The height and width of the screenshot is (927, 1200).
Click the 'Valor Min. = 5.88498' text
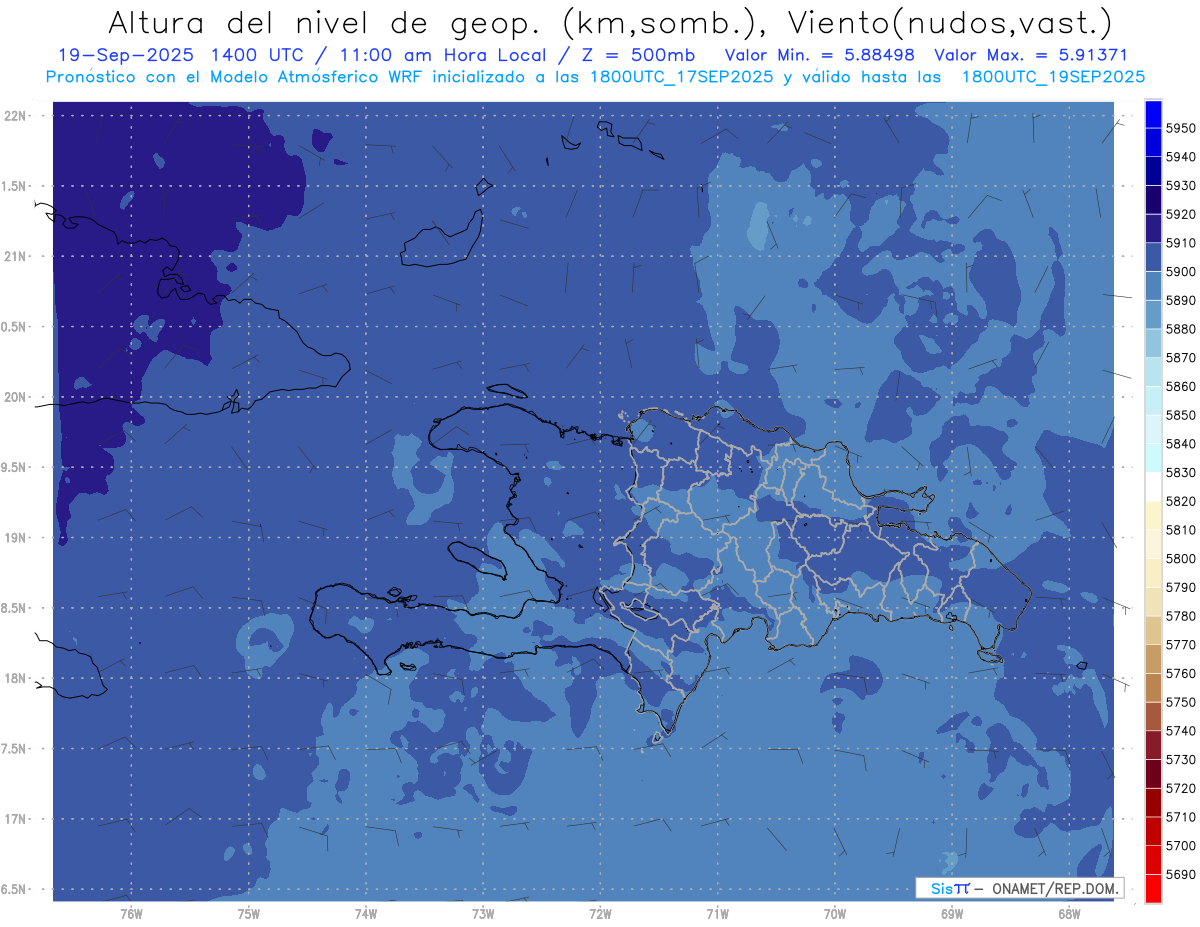click(x=823, y=55)
